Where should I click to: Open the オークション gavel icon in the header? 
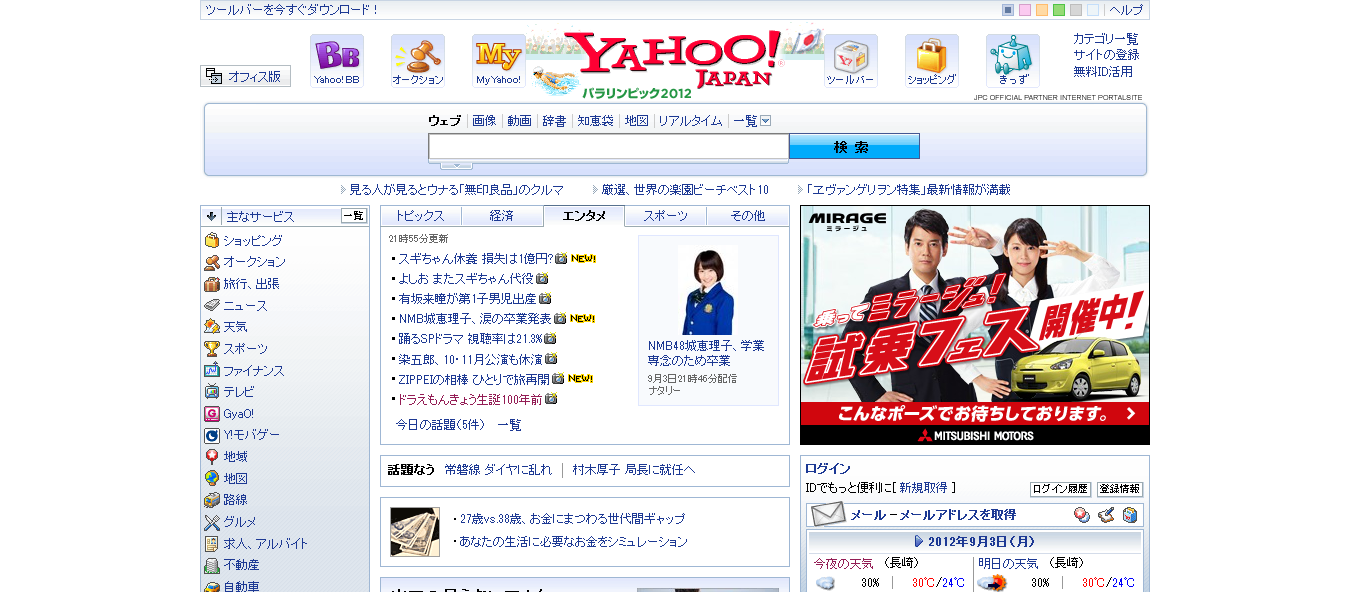[x=418, y=60]
